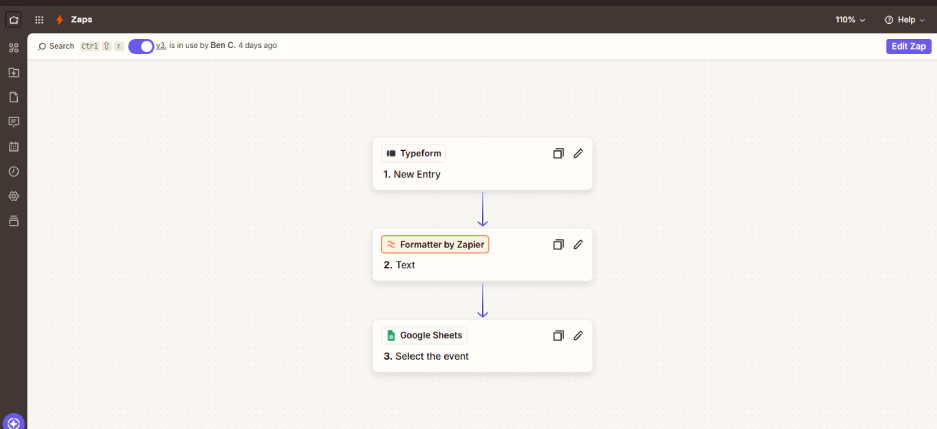The height and width of the screenshot is (429, 937).
Task: Open the settings gear in the sidebar
Action: pyautogui.click(x=13, y=196)
